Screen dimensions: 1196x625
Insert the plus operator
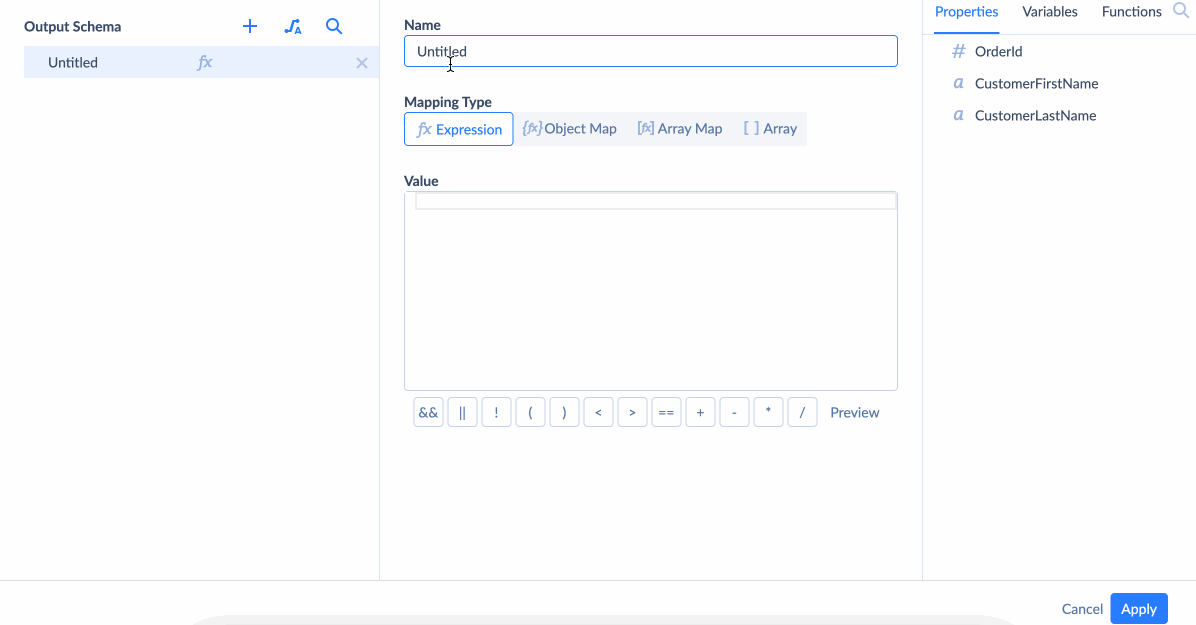[700, 413]
